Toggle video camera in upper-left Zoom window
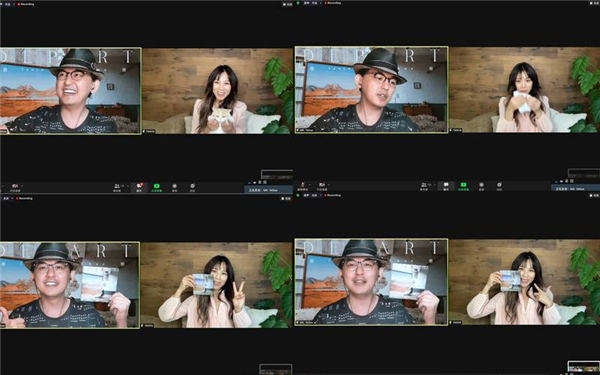This screenshot has height=375, width=600. click(15, 187)
